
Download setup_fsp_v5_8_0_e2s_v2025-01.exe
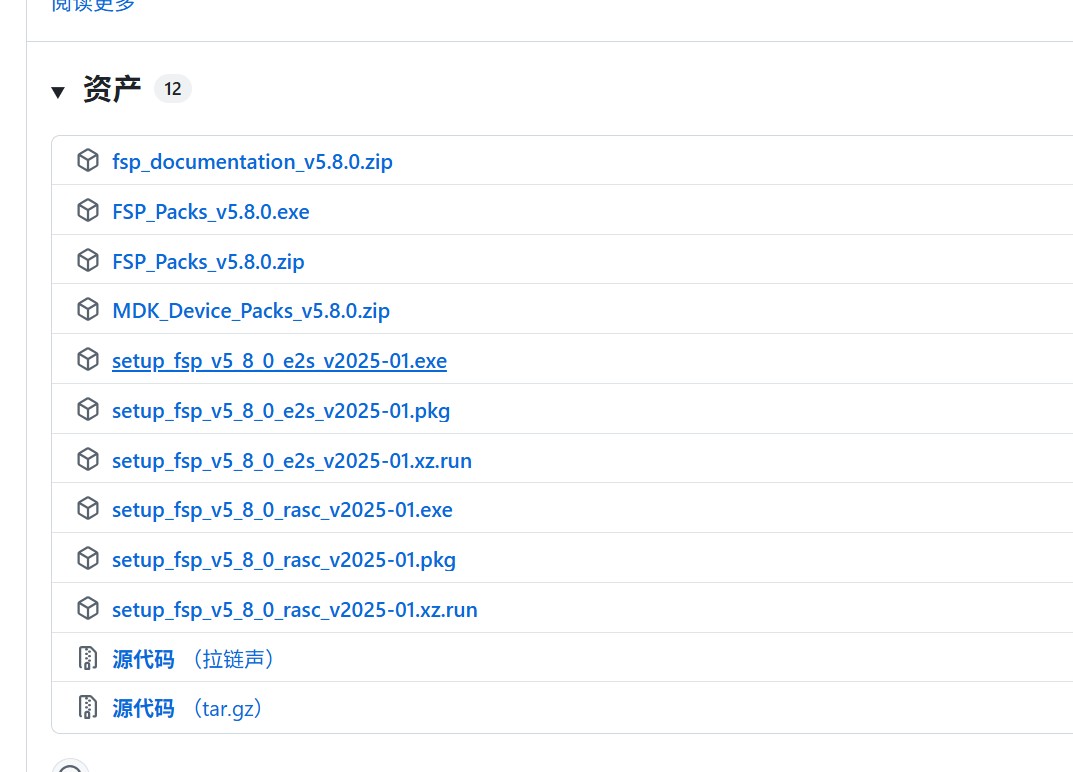(x=279, y=361)
